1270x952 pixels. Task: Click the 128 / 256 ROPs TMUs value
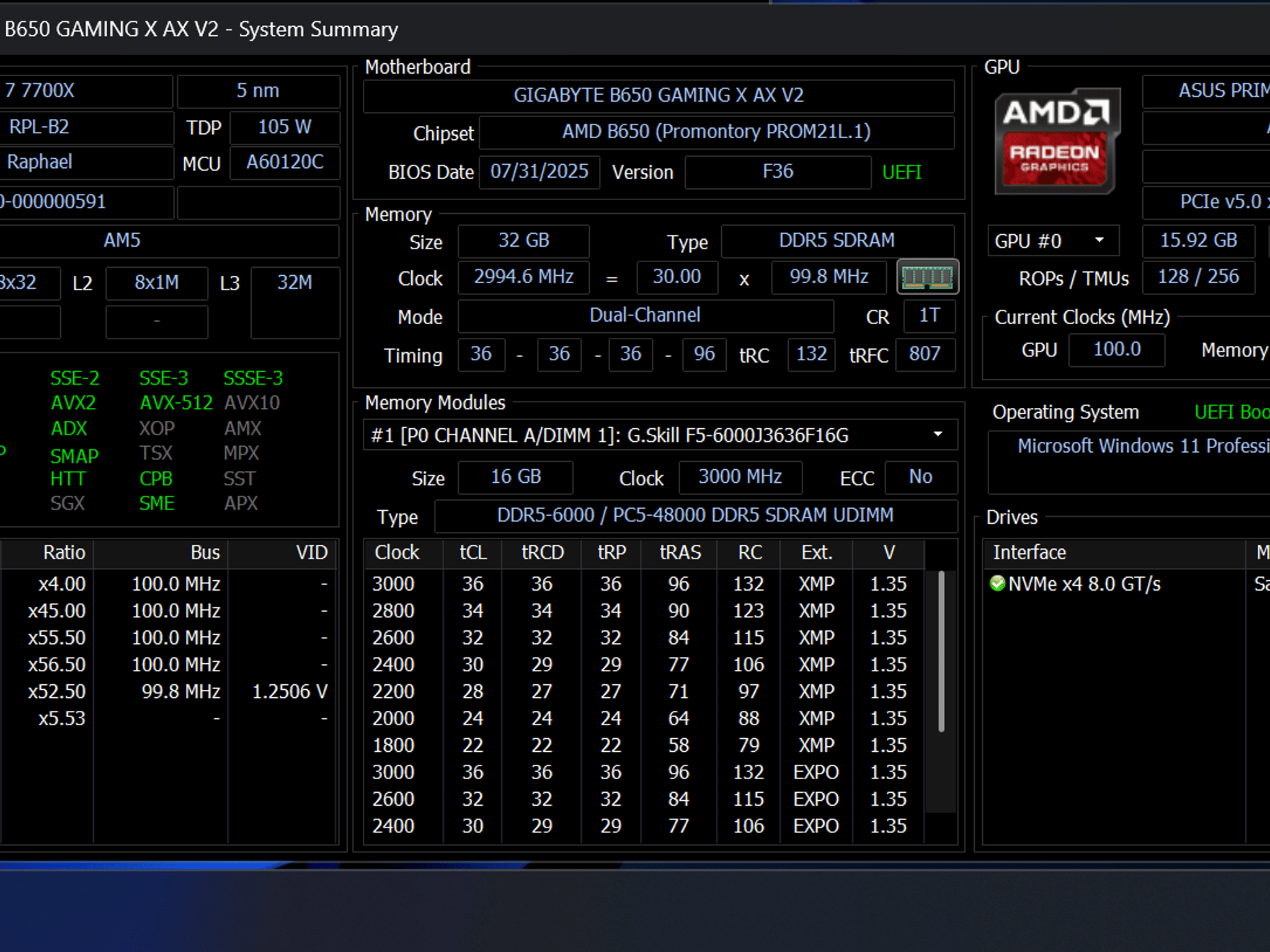[x=1198, y=276]
